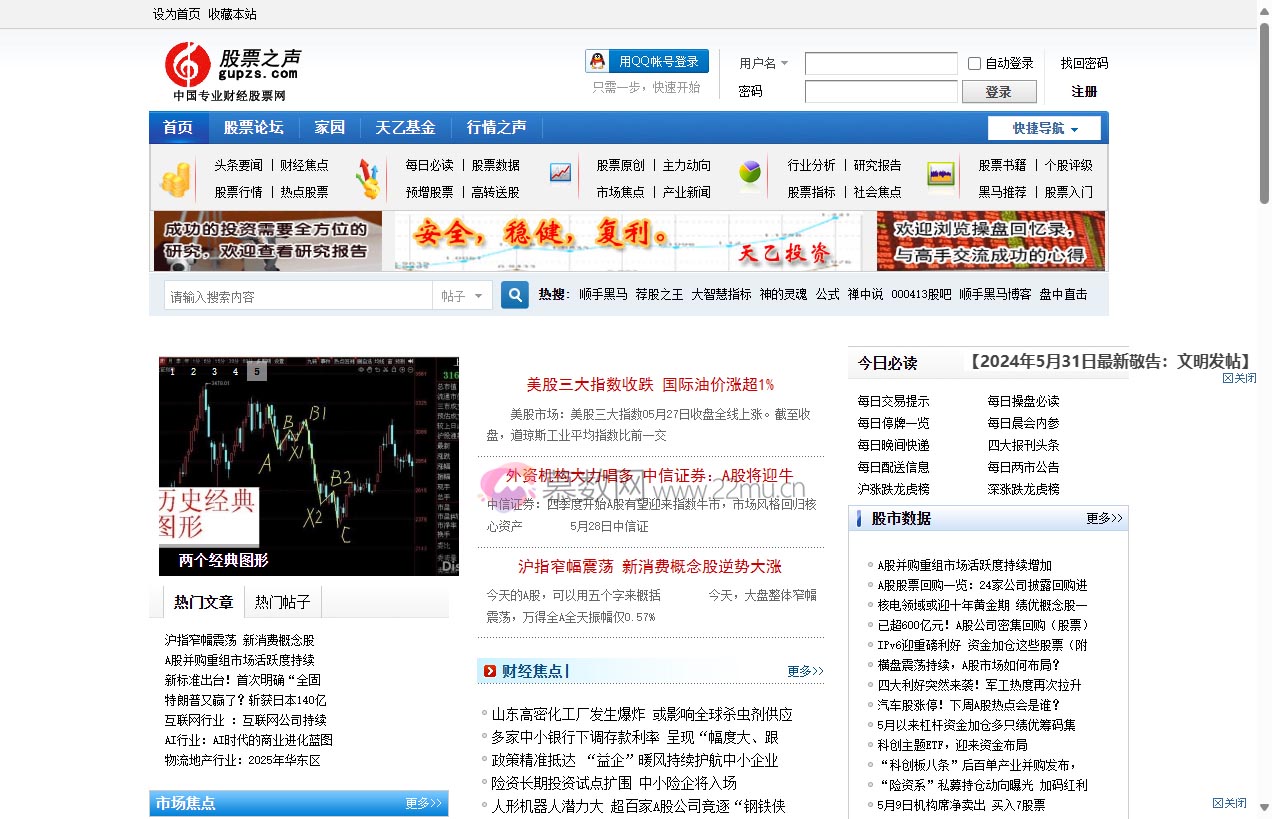Screen dimensions: 1272x819
Task: Click the waveform chart icon beside 股票书籍
Action: pyautogui.click(x=940, y=174)
